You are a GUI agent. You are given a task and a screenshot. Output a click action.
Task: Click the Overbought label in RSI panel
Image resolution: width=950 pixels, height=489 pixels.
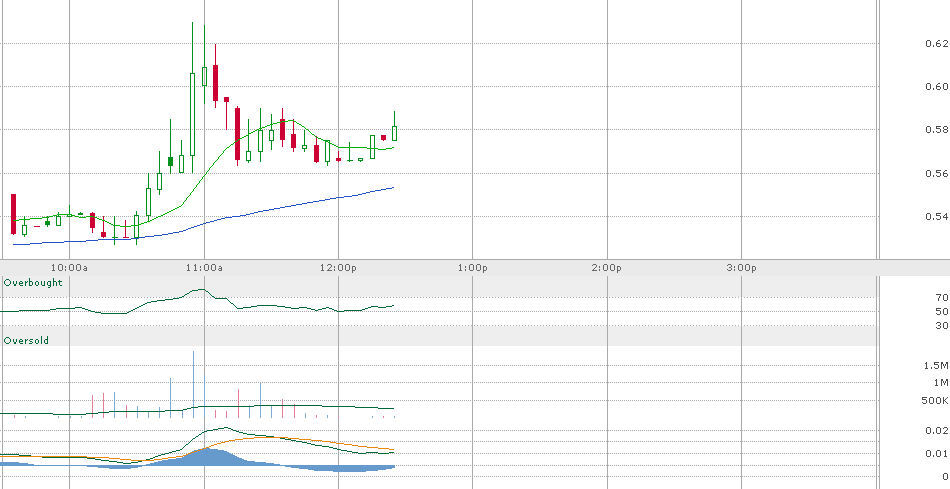33,282
